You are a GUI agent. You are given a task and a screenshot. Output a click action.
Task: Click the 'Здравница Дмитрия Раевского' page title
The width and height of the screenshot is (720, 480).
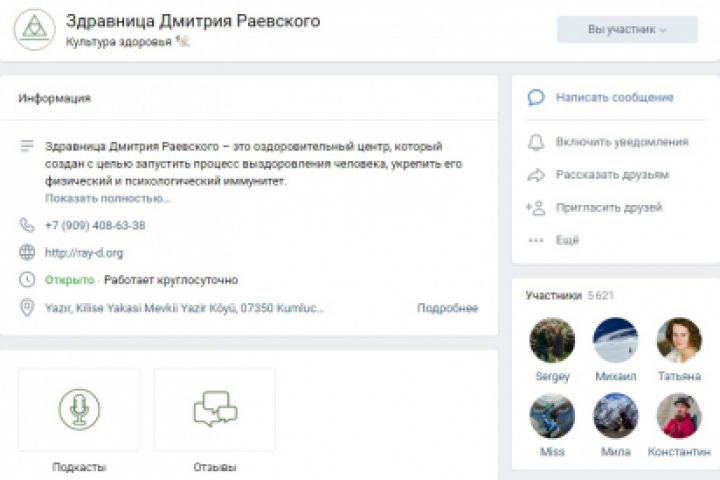[193, 22]
